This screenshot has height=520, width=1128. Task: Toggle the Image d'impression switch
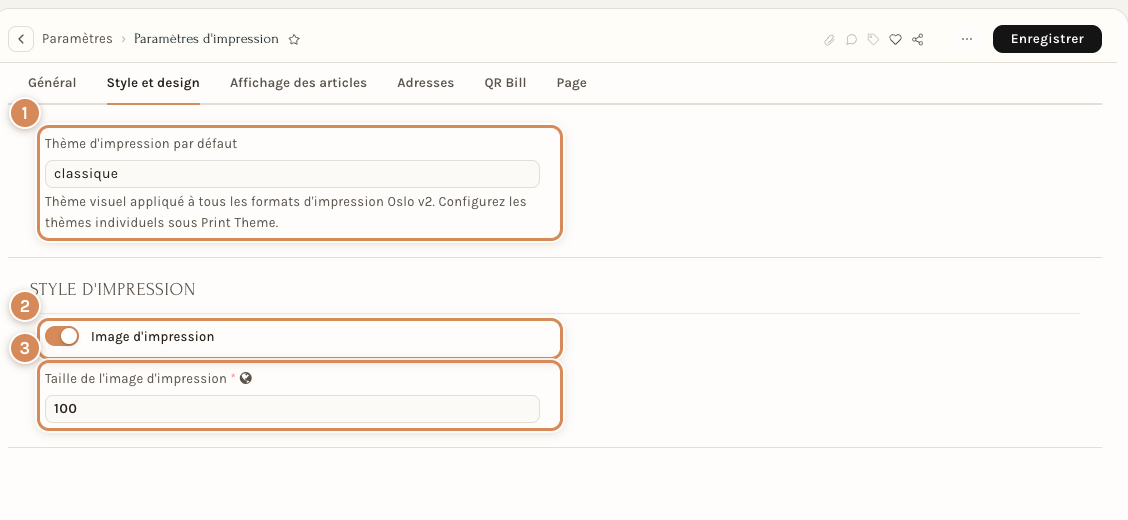pyautogui.click(x=62, y=336)
